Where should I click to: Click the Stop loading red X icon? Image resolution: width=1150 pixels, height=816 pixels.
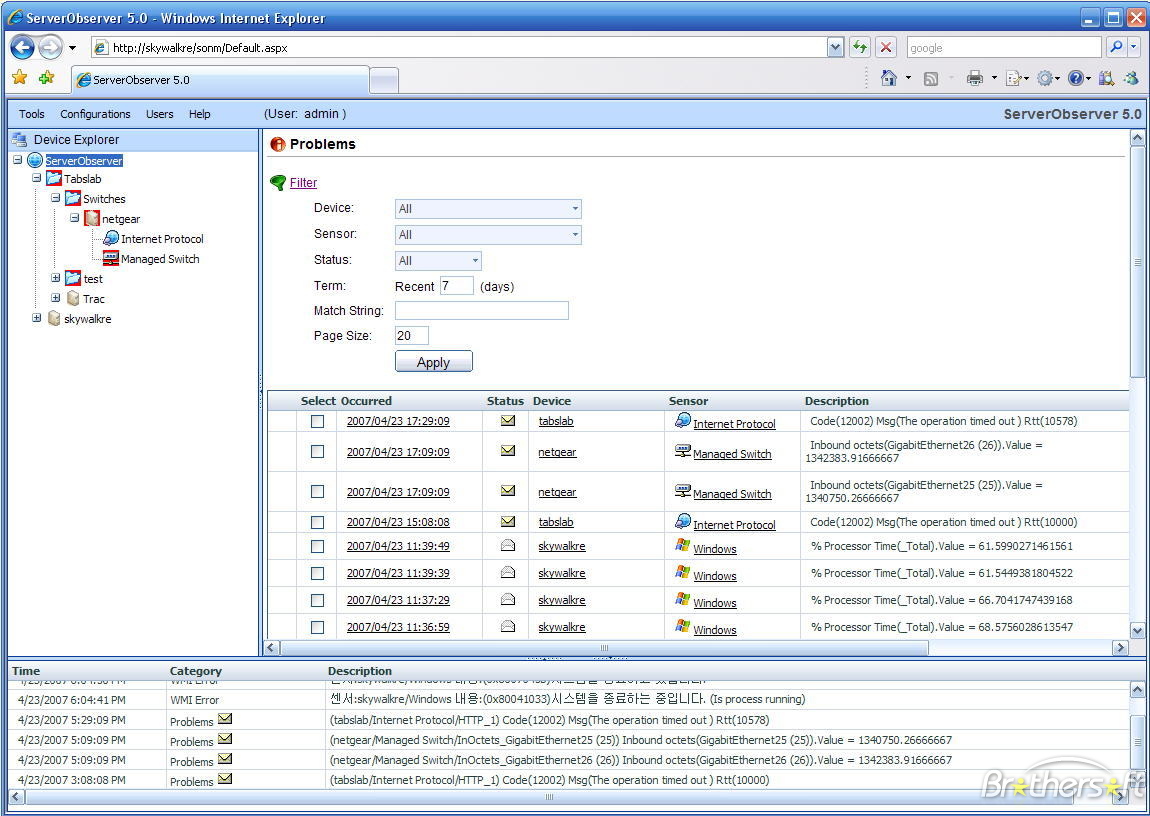(x=886, y=48)
